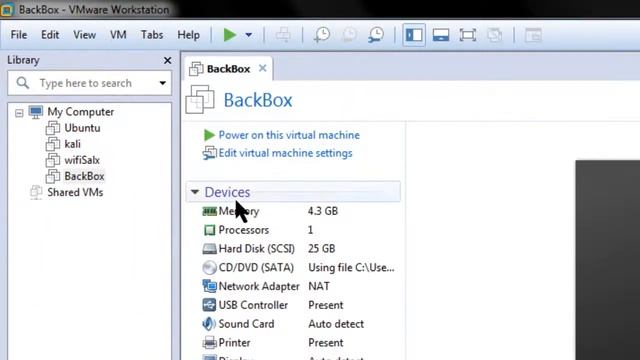Click the library search field
The width and height of the screenshot is (640, 360).
(x=89, y=83)
